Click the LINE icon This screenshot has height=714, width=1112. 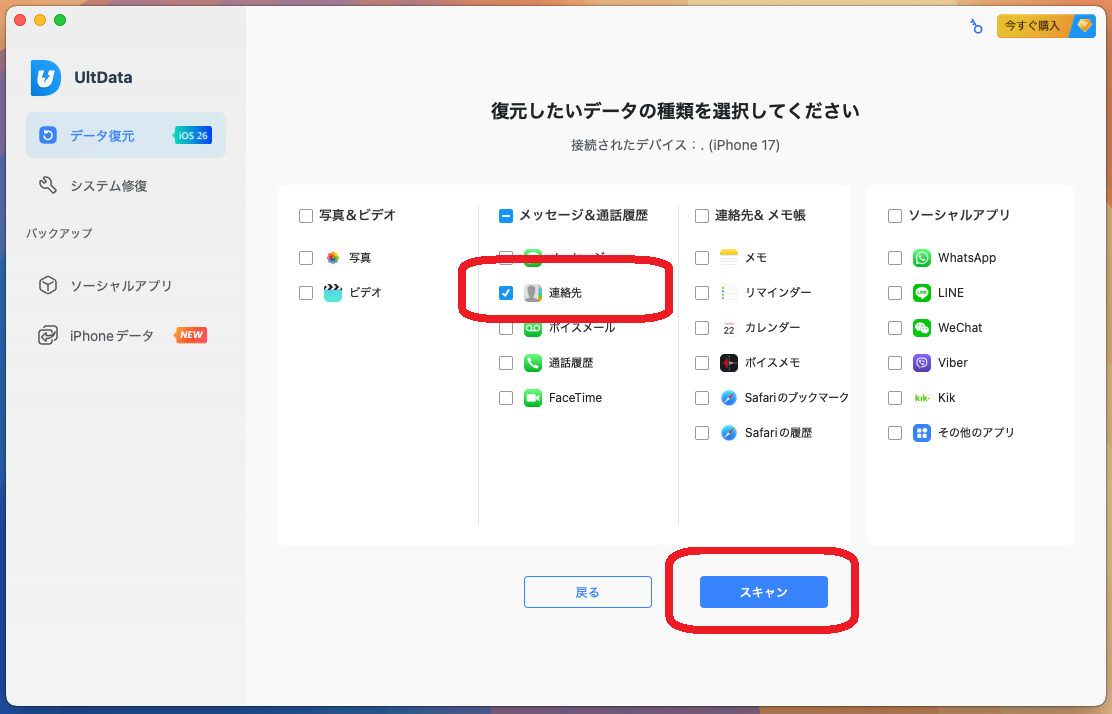(922, 293)
